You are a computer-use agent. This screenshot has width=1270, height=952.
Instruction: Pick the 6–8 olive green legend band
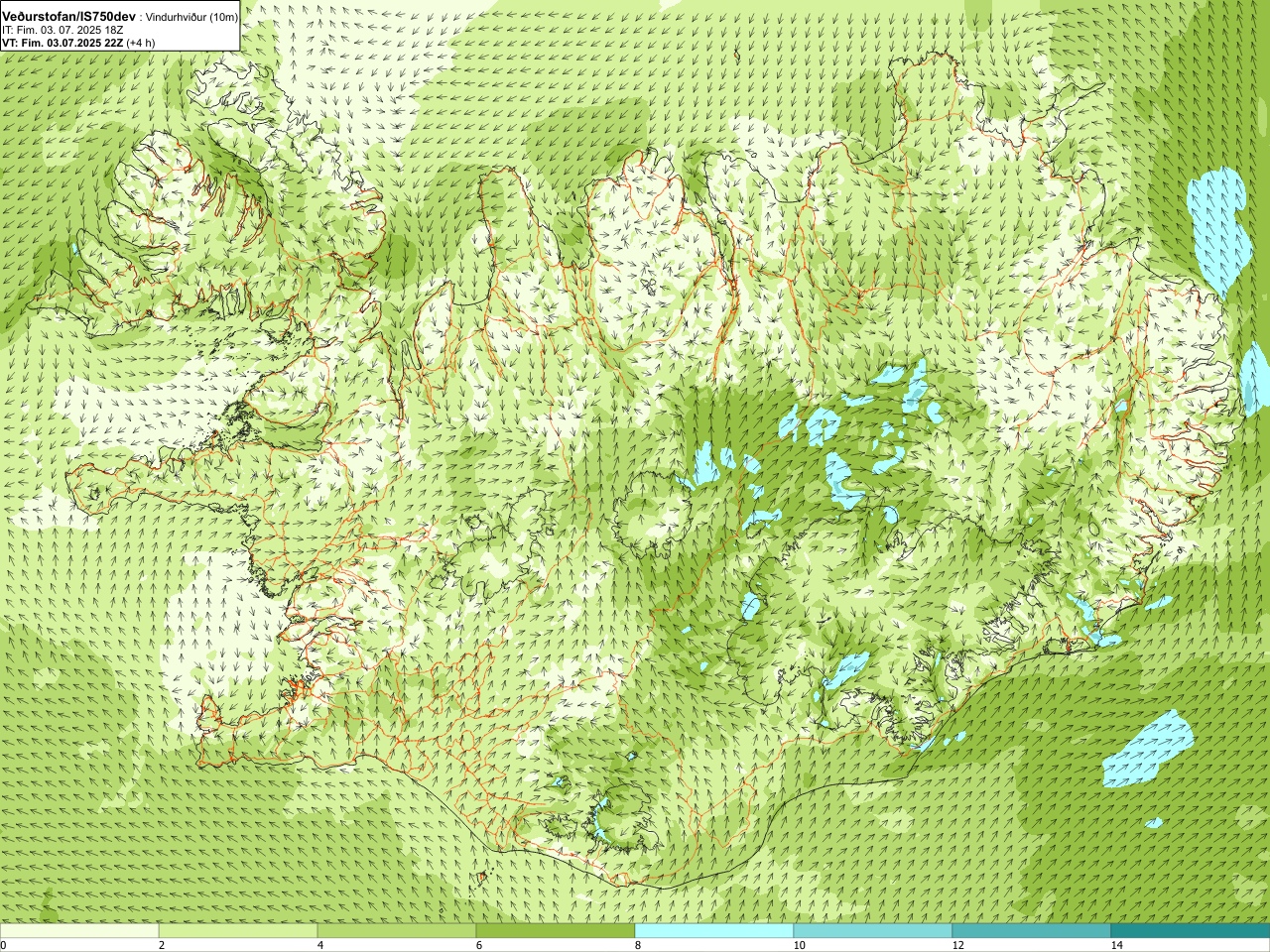[x=556, y=931]
